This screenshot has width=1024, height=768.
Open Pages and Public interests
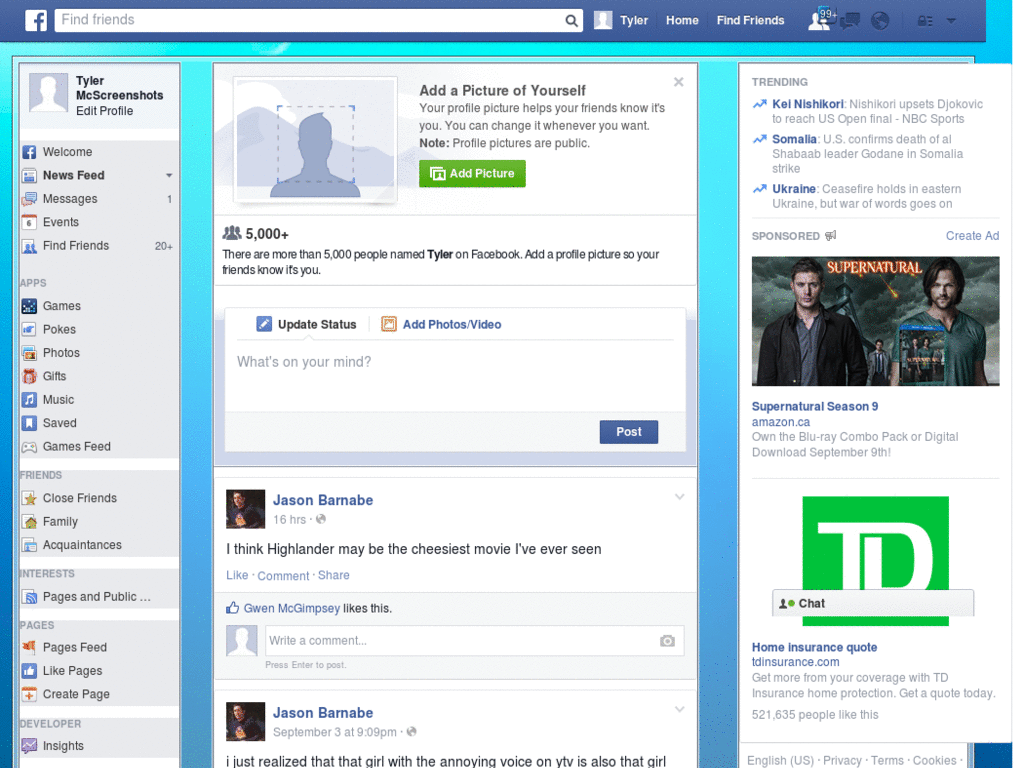pyautogui.click(x=96, y=597)
